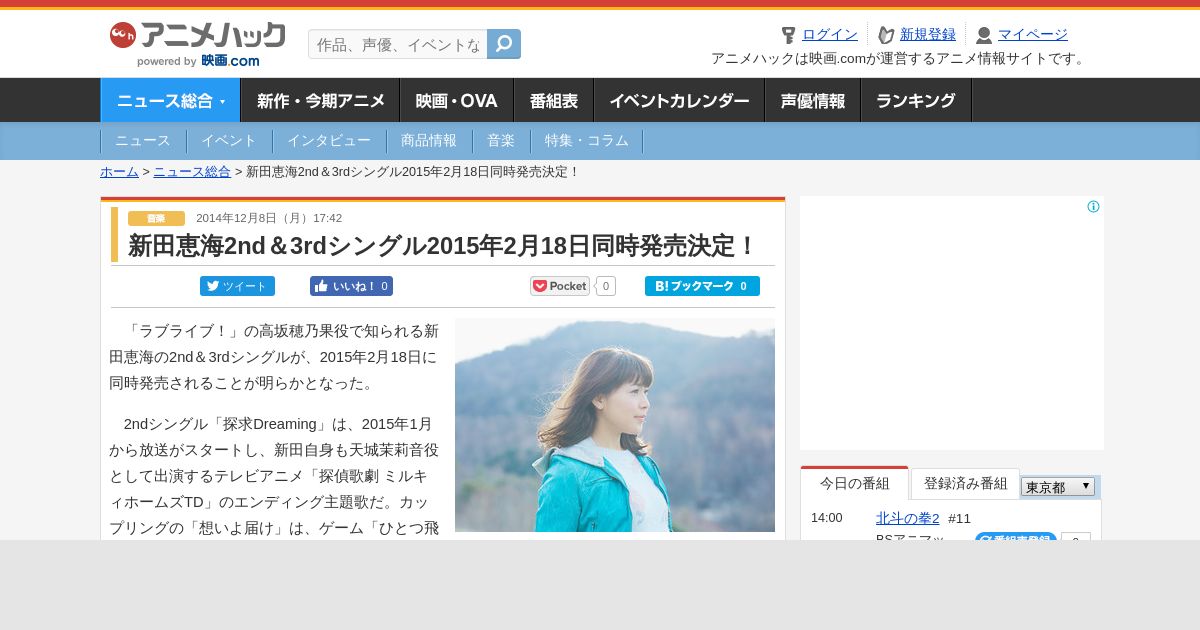Select the インタビュー submenu item
The image size is (1200, 630).
(x=329, y=141)
